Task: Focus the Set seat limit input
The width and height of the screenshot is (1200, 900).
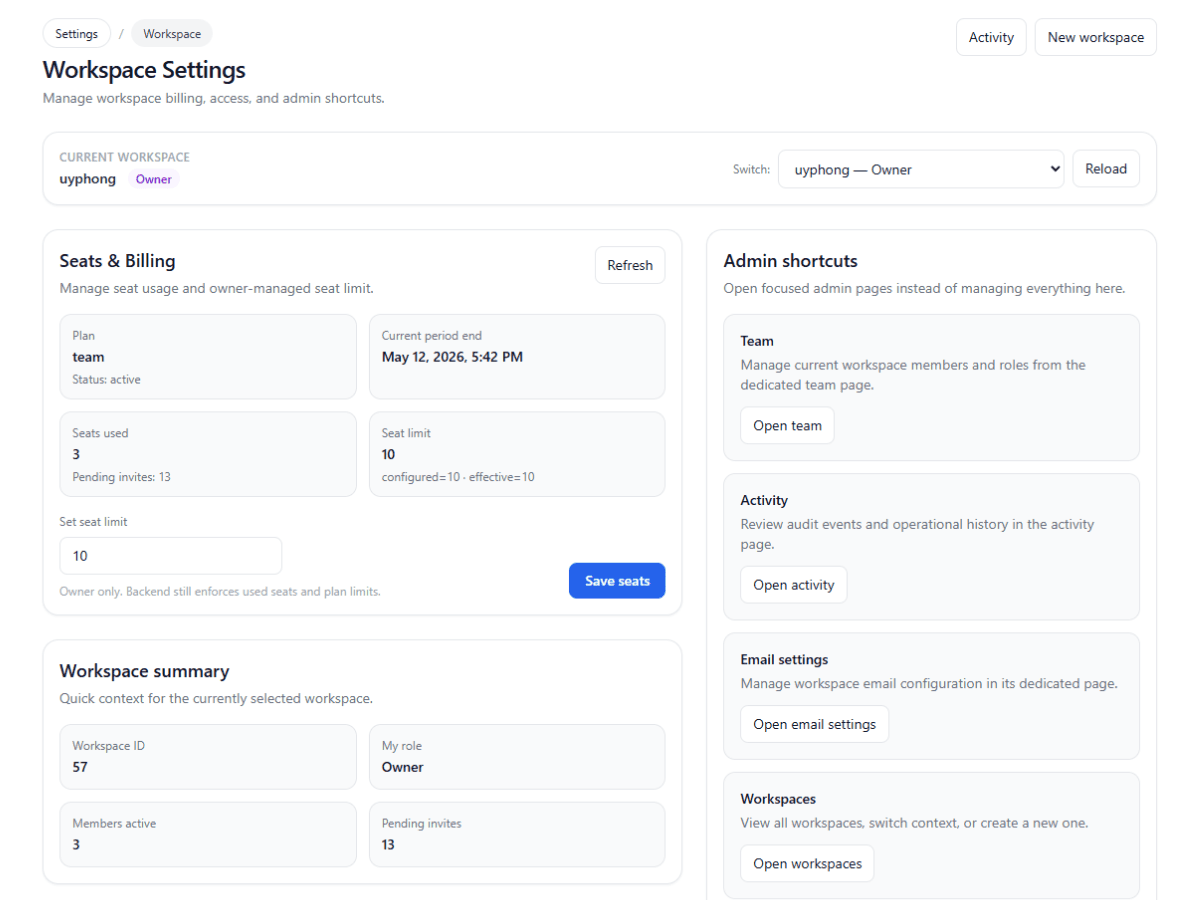Action: (x=171, y=556)
